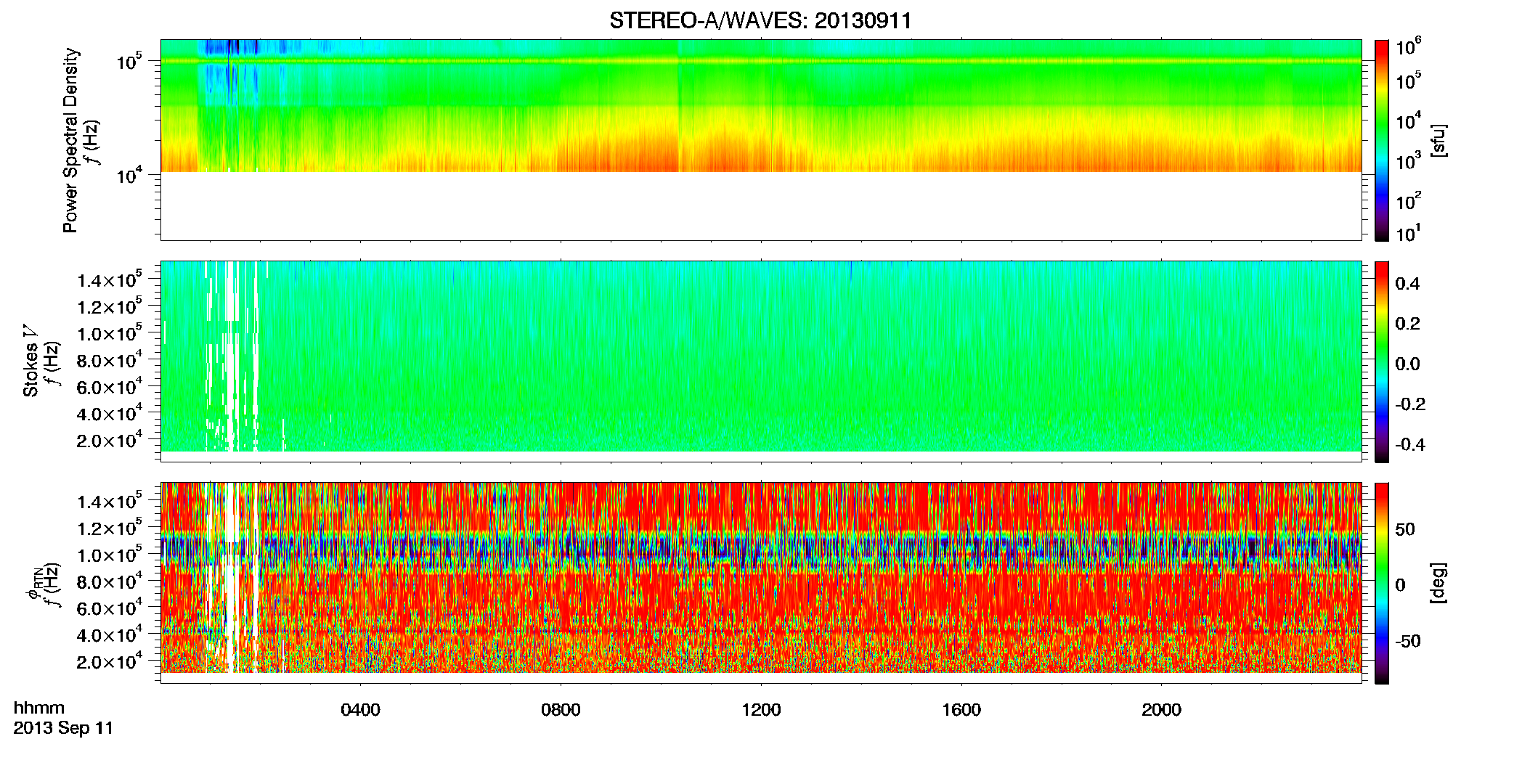Click the blue band in the phi RTN spectrogram
The height and width of the screenshot is (784, 1522).
760,553
